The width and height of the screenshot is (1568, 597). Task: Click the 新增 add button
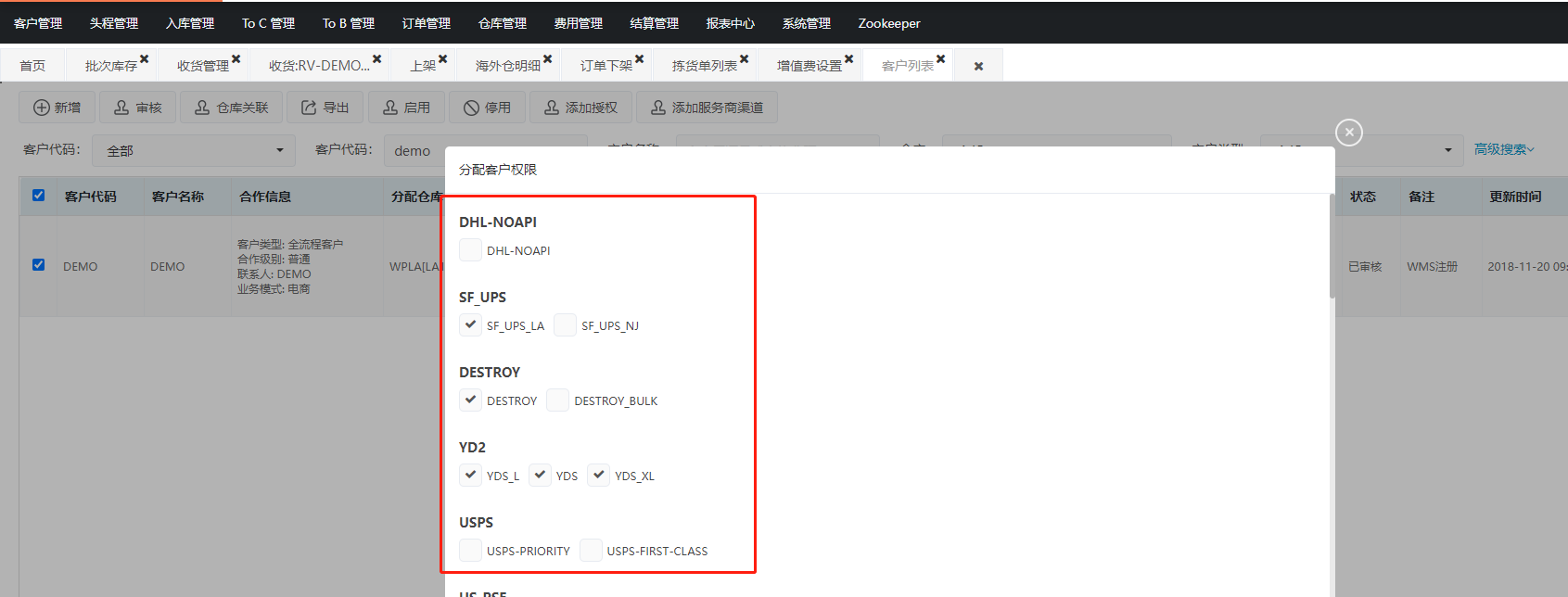(57, 108)
